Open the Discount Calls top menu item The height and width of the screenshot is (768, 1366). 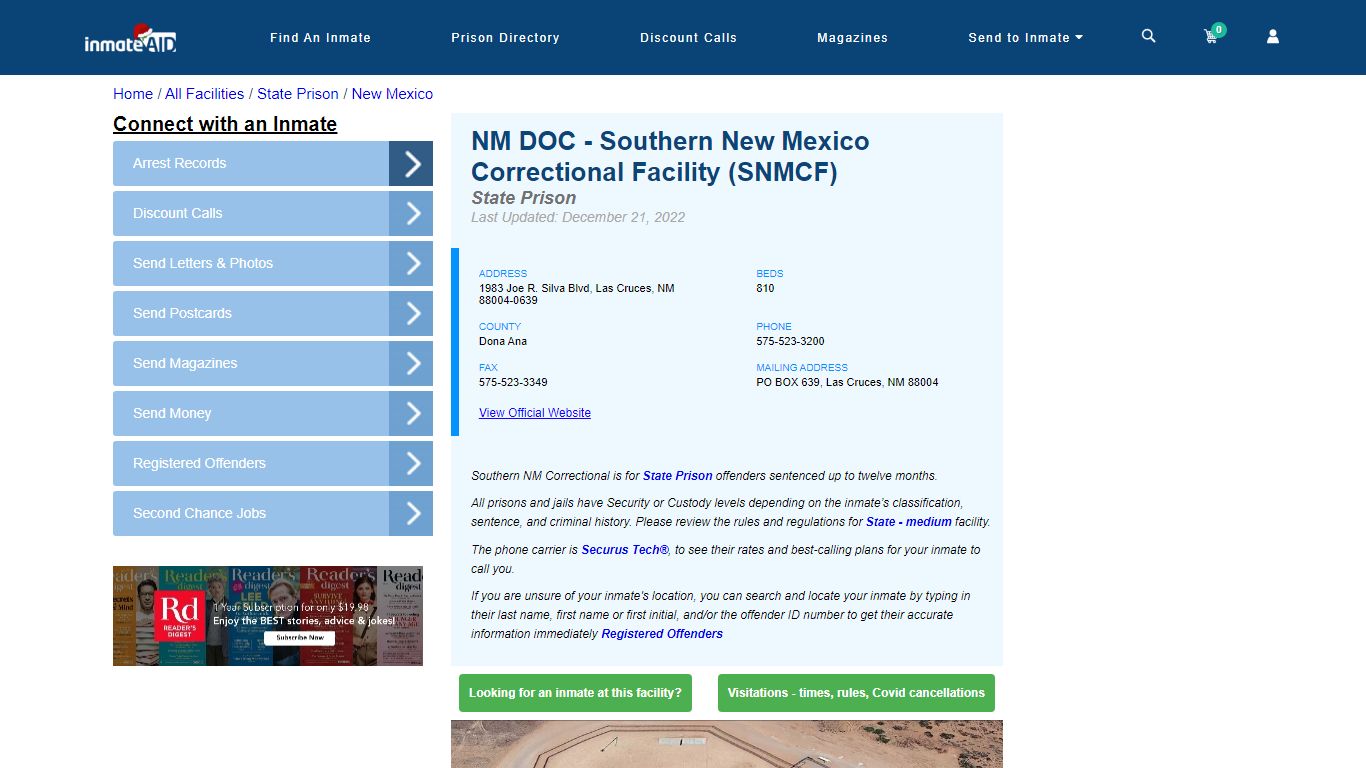point(688,38)
